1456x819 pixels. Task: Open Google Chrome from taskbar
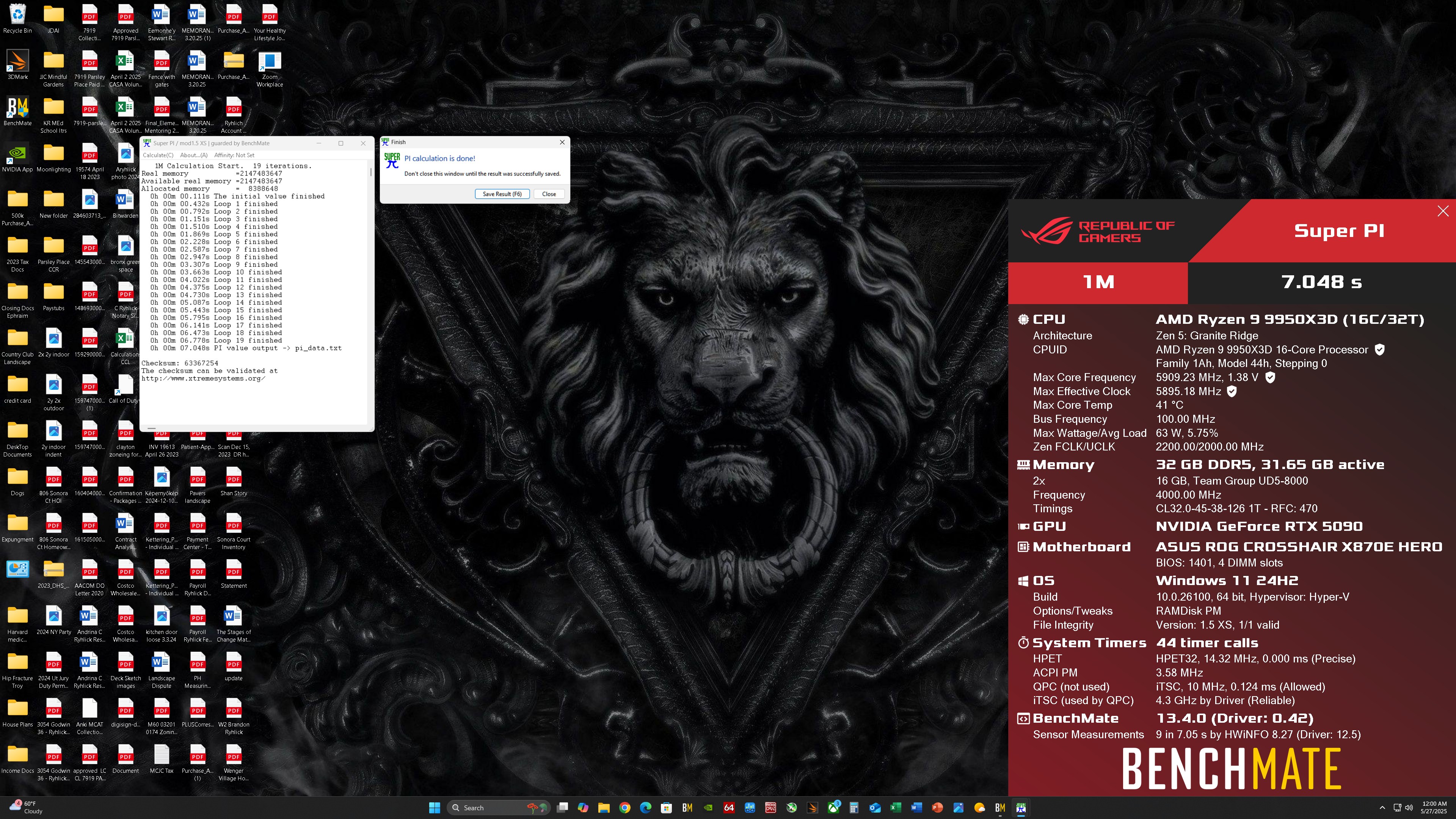[624, 808]
